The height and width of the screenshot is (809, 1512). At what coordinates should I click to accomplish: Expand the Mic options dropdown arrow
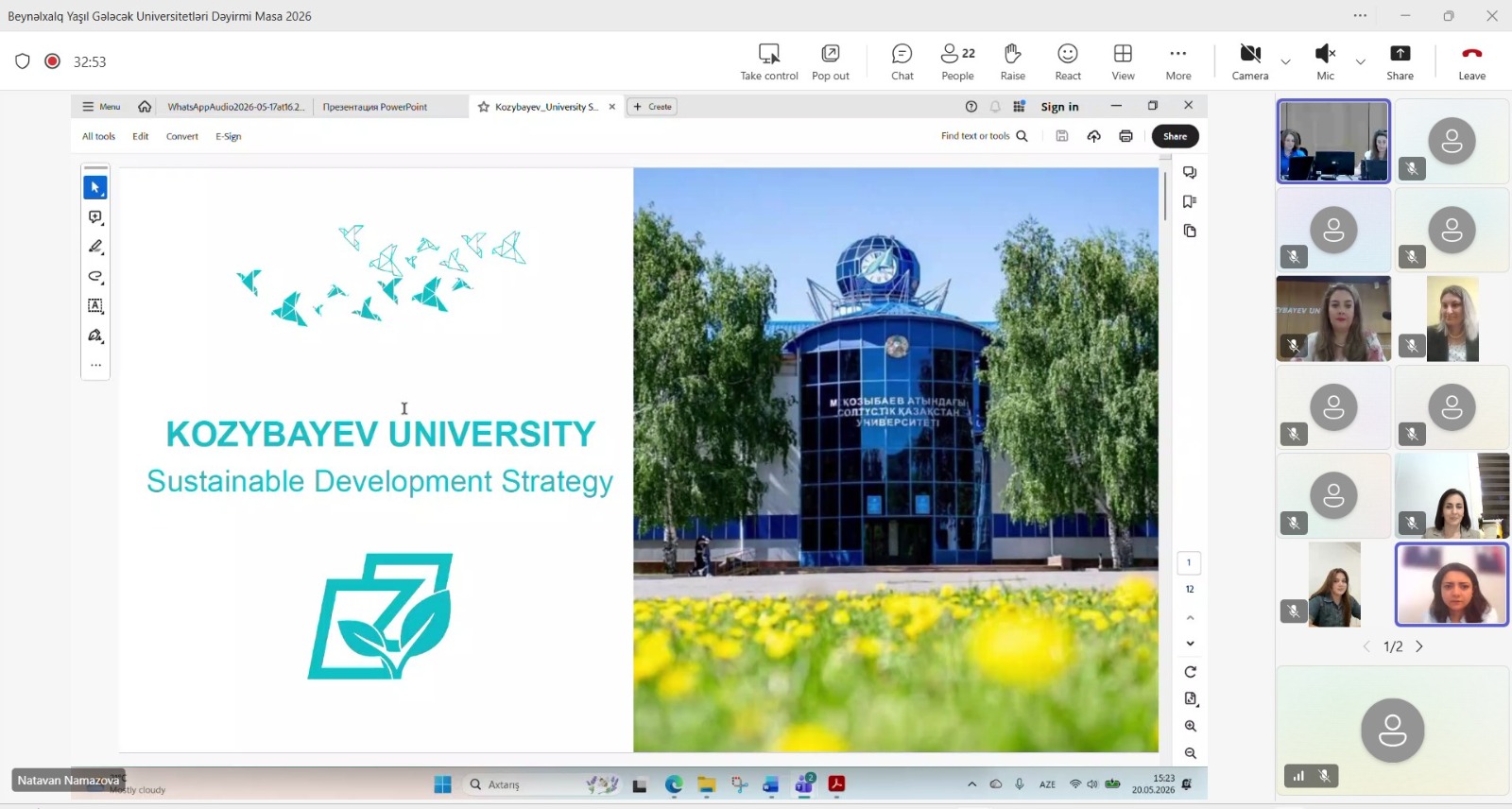1361,62
